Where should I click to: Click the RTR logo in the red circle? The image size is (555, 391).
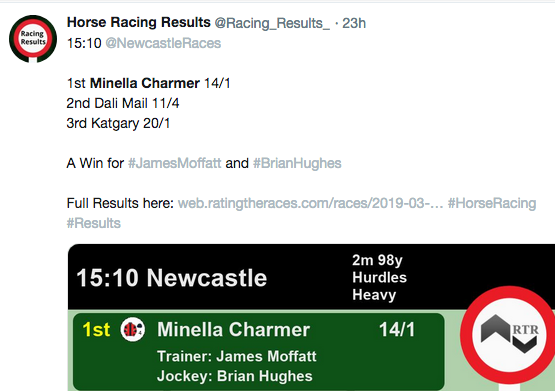click(509, 335)
